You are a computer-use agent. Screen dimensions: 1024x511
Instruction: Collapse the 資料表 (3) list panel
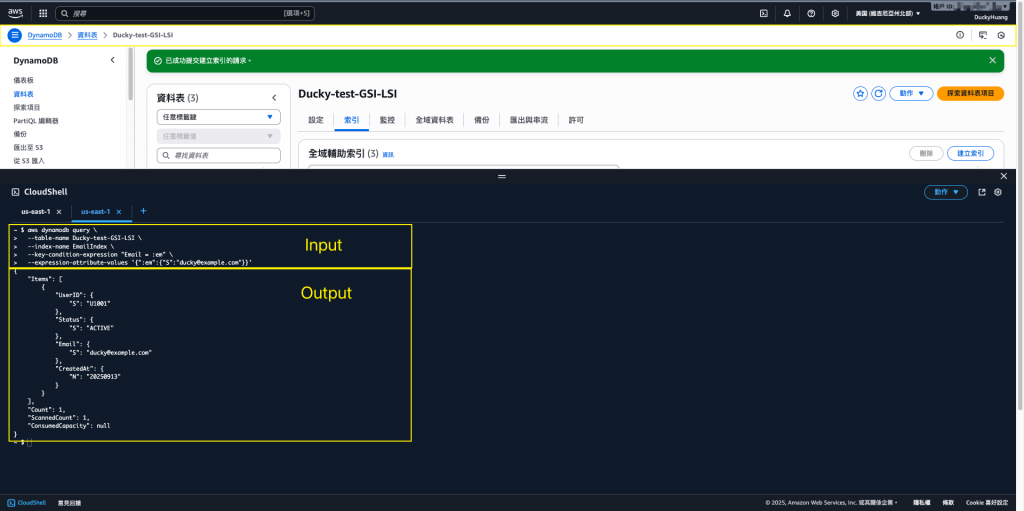274,97
